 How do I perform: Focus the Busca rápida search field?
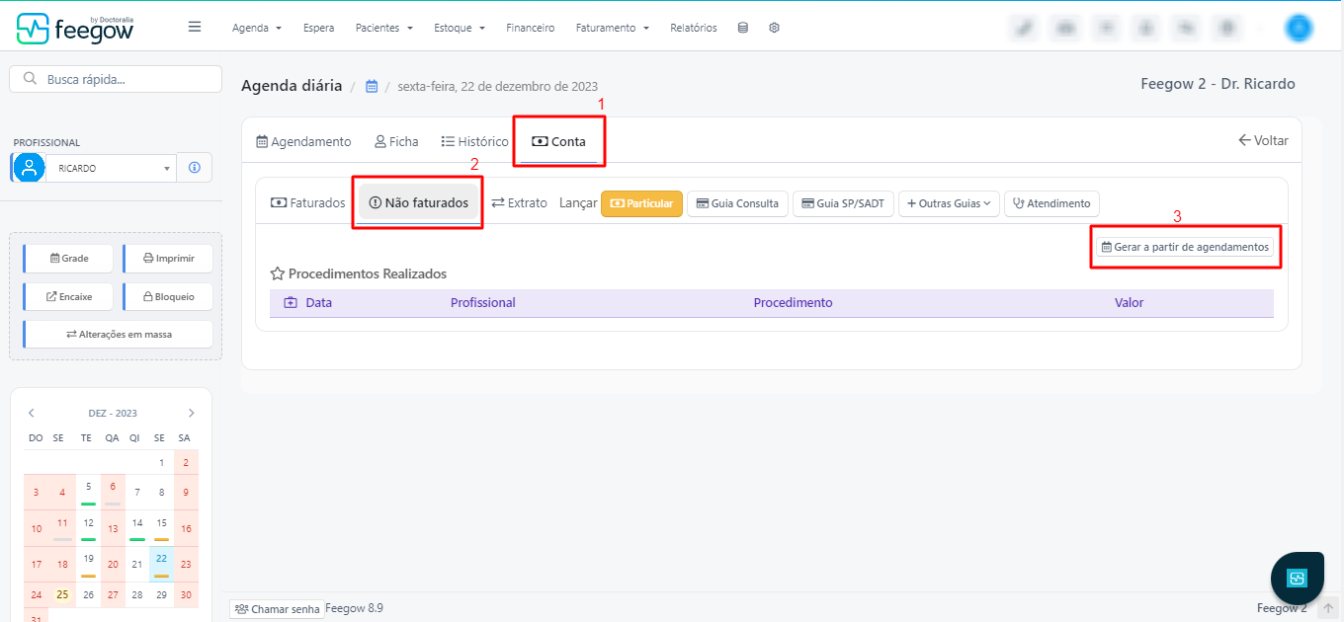116,79
